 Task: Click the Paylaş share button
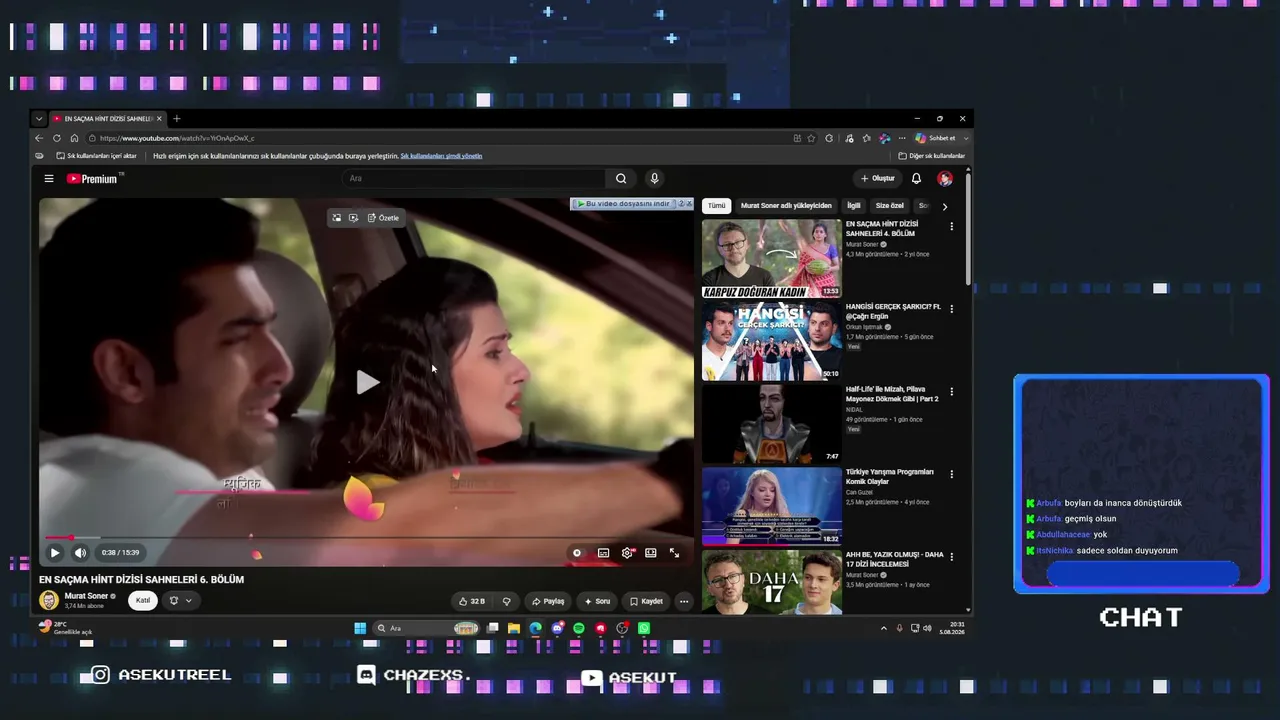548,601
